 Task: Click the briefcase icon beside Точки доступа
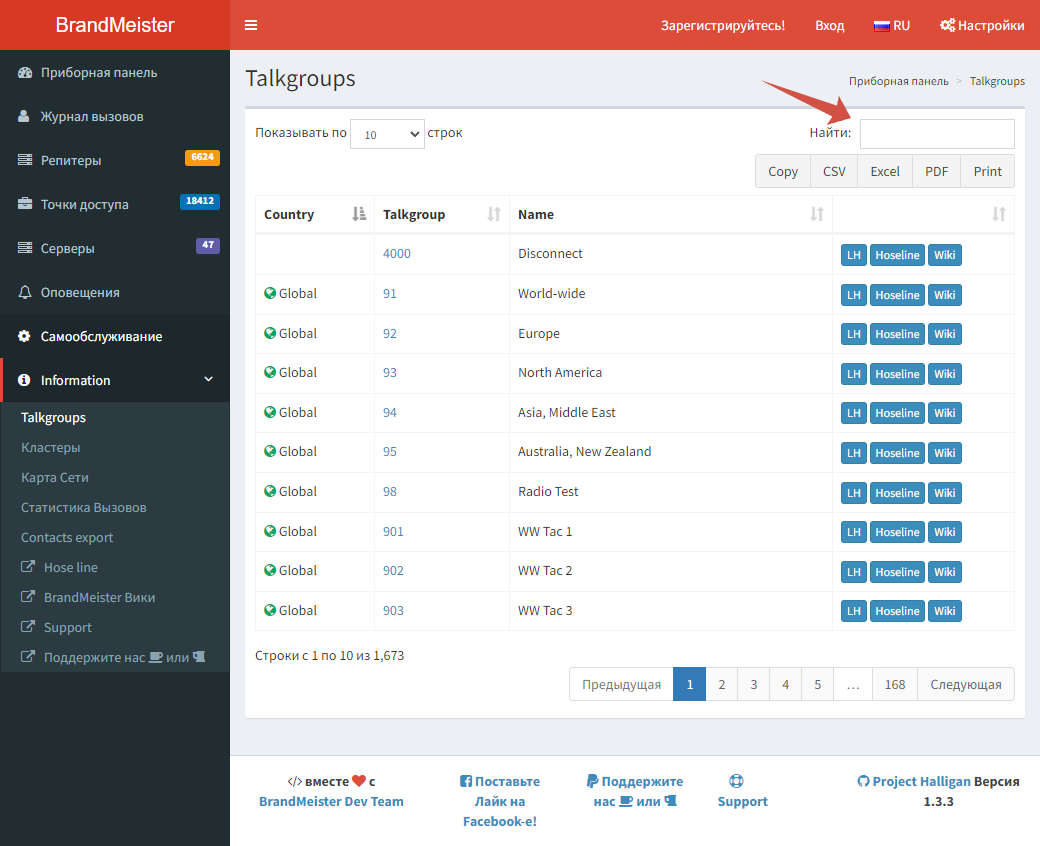25,204
